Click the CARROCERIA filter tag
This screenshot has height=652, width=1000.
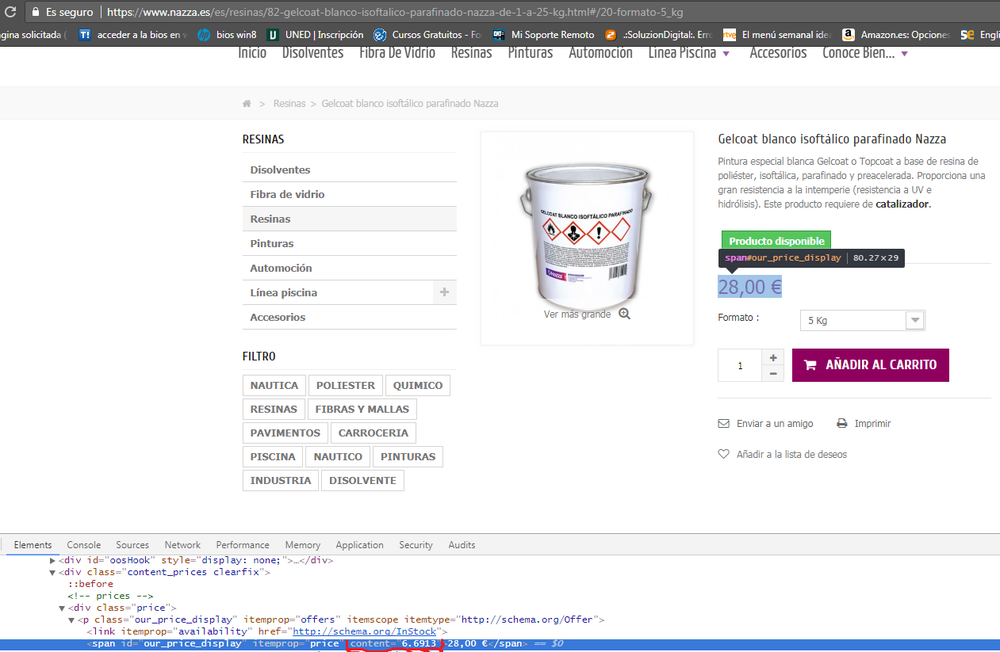click(373, 433)
